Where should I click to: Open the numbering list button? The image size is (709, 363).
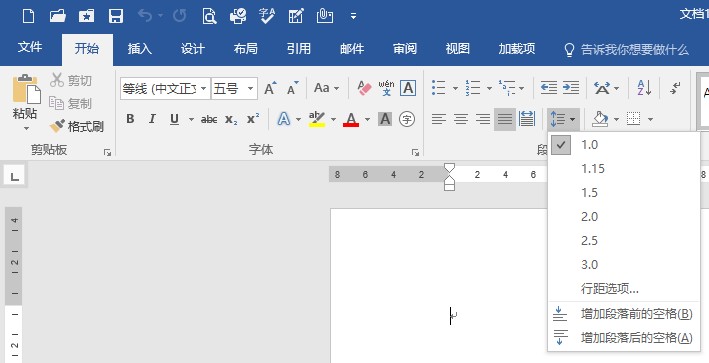click(x=473, y=88)
